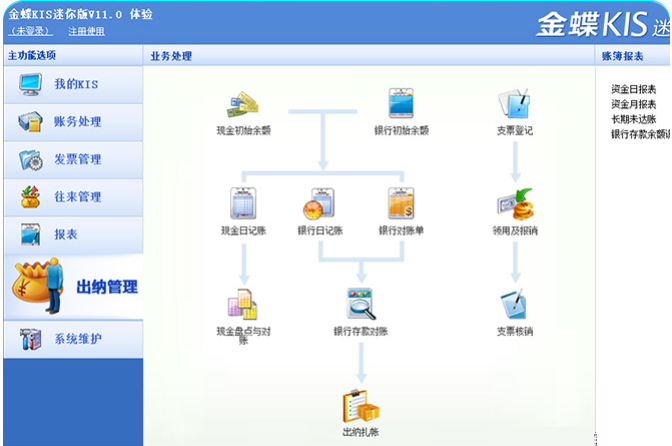Open the 长期未达账 report
Screen dimensions: 672x446
[633, 119]
